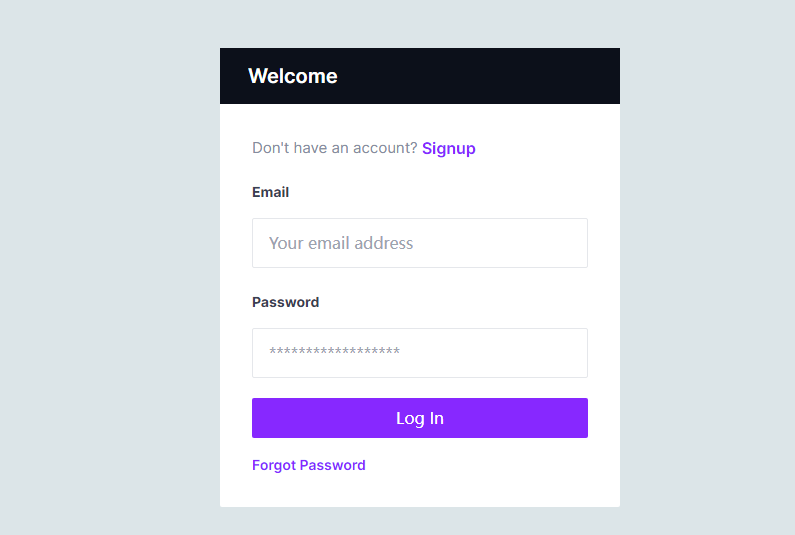Focus the Email address input field
Screen dimensions: 795x535
[x=420, y=243]
